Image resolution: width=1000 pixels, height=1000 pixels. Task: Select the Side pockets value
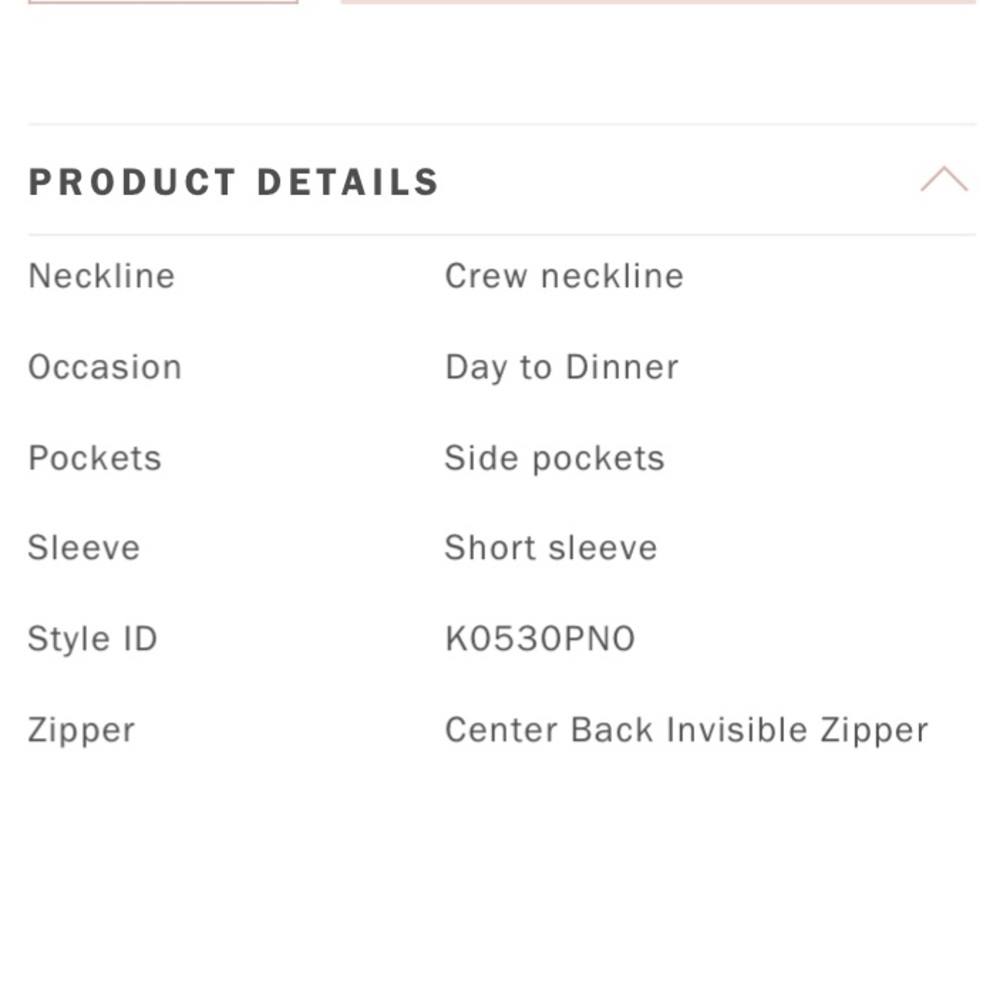(554, 459)
